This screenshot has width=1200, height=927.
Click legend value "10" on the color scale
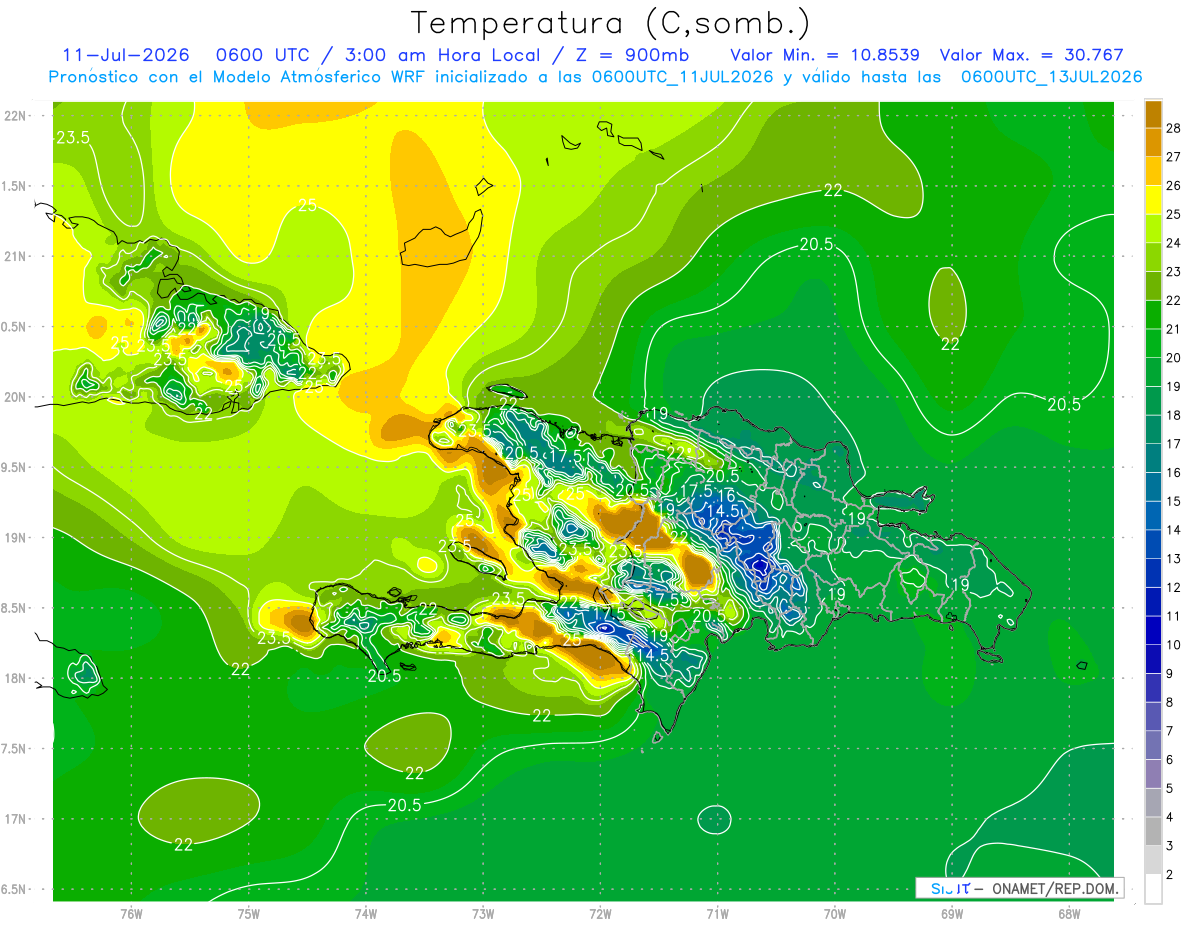click(x=1175, y=645)
